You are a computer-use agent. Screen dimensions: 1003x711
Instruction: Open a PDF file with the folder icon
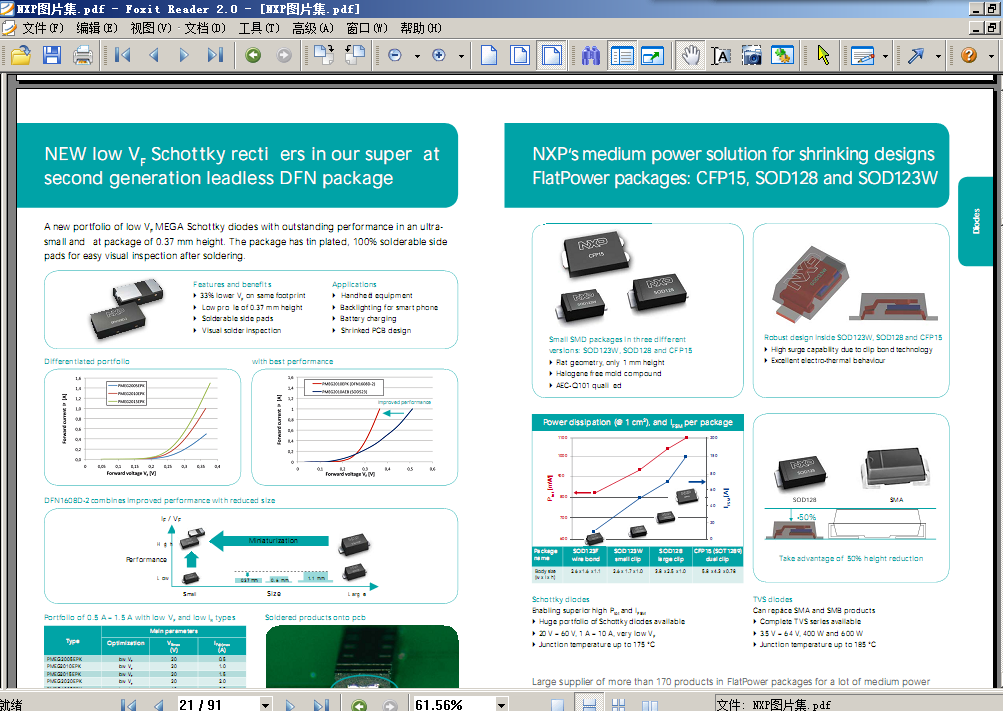click(20, 56)
